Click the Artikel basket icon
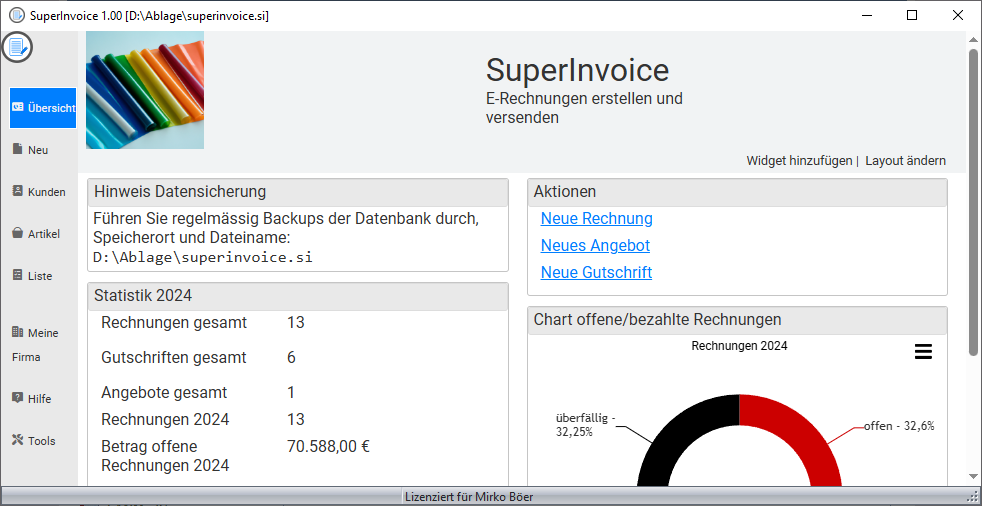Screen dimensions: 982x506 (18, 233)
